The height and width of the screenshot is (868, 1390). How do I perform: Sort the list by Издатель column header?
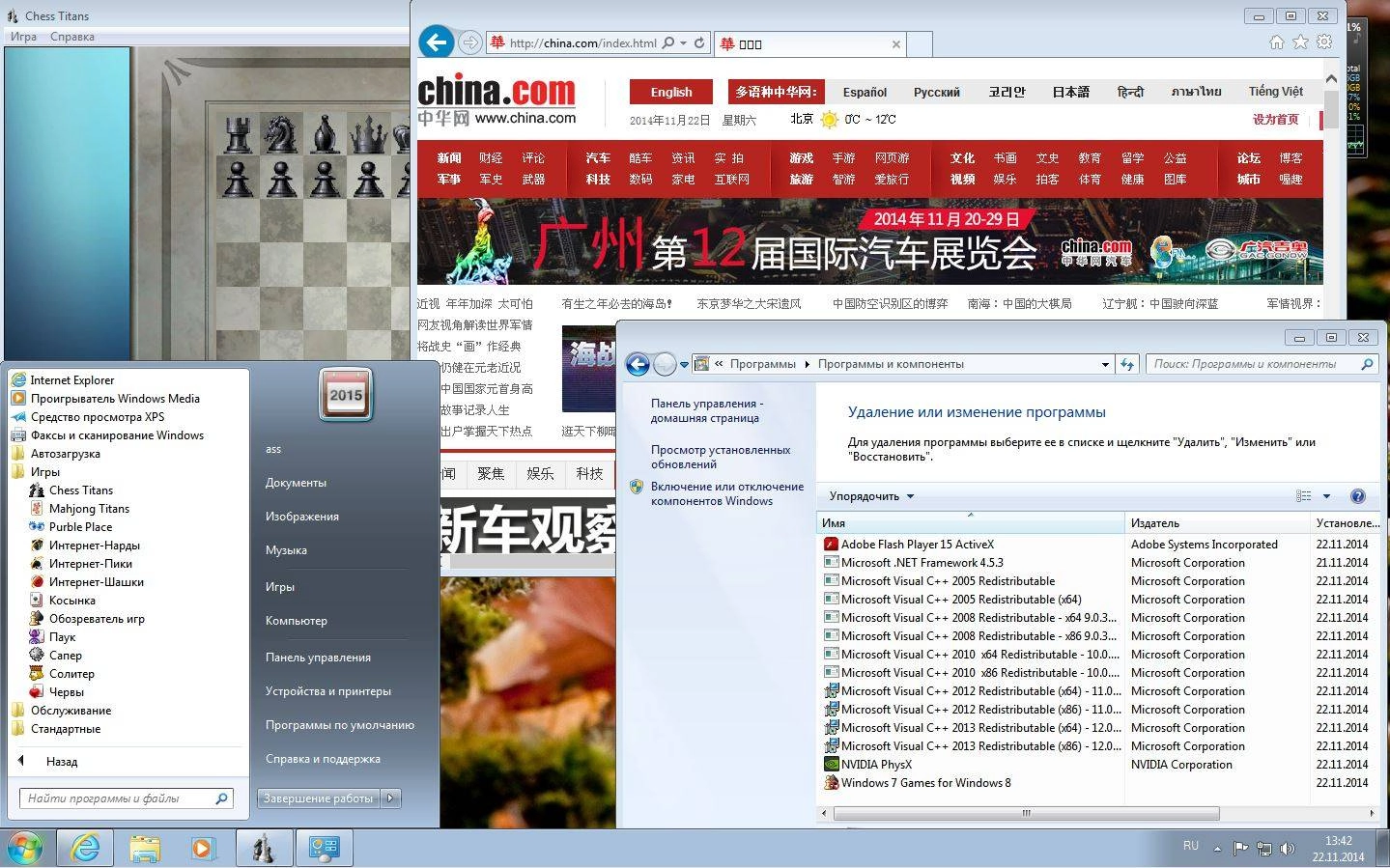click(x=1217, y=523)
